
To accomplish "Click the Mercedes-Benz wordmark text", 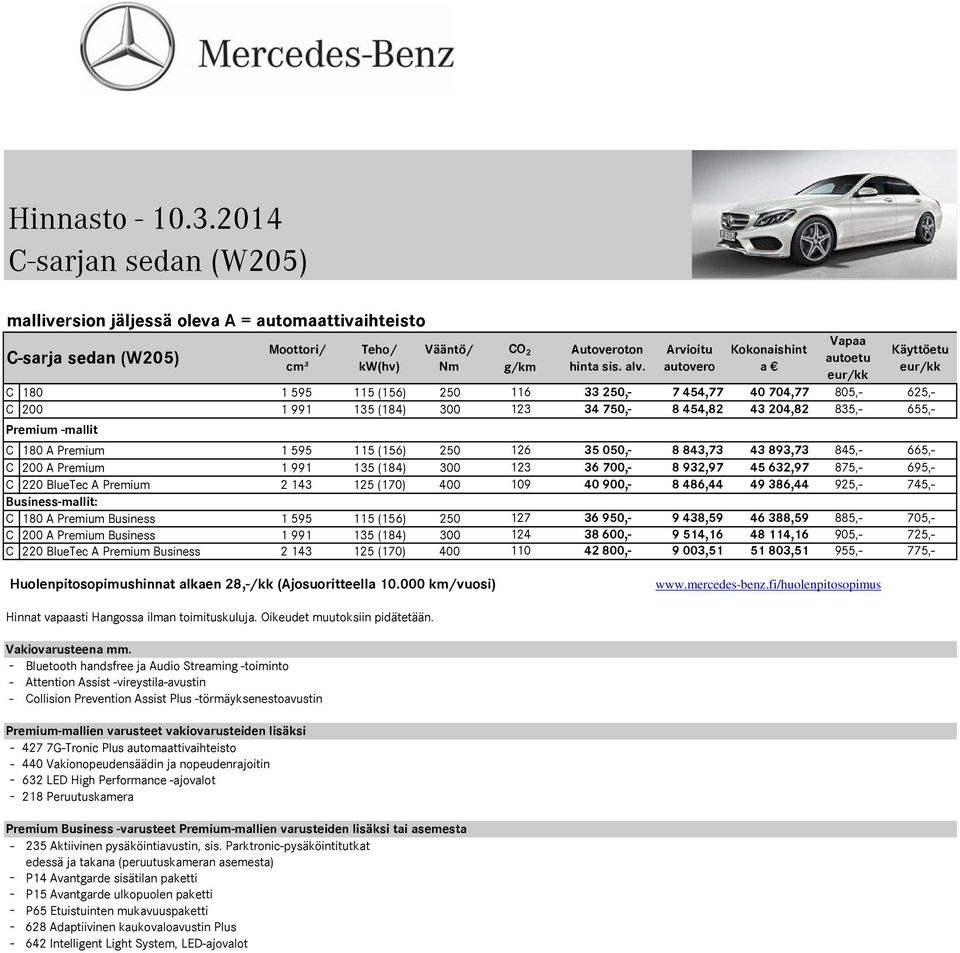I will tap(326, 54).
